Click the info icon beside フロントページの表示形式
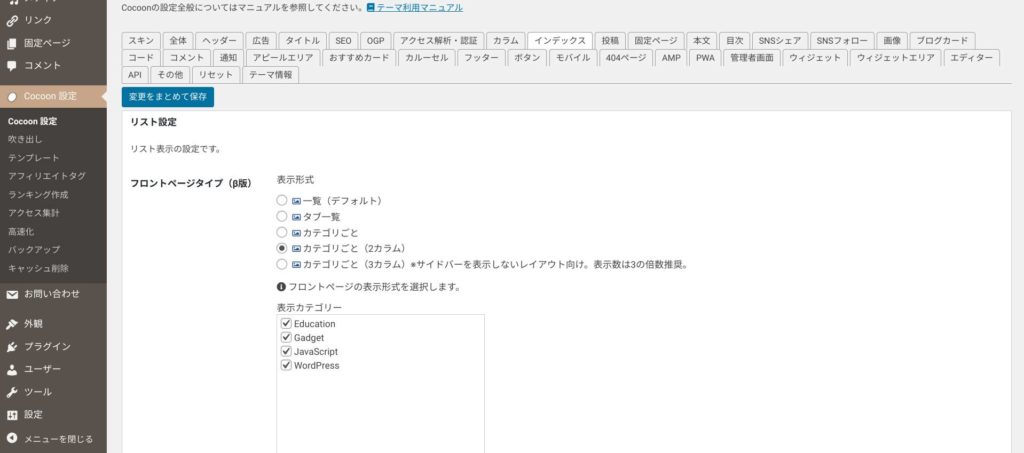 281,287
